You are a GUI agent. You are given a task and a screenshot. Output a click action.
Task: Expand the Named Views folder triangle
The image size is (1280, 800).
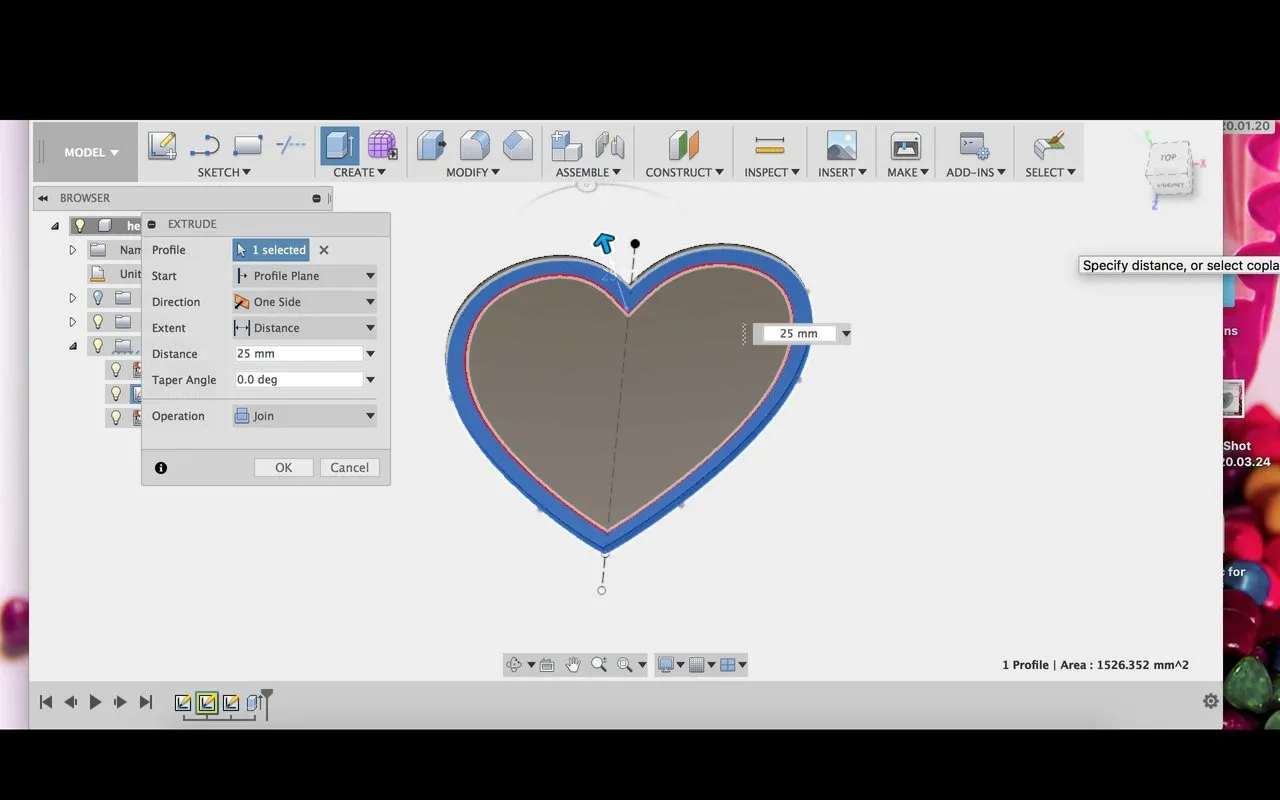72,250
